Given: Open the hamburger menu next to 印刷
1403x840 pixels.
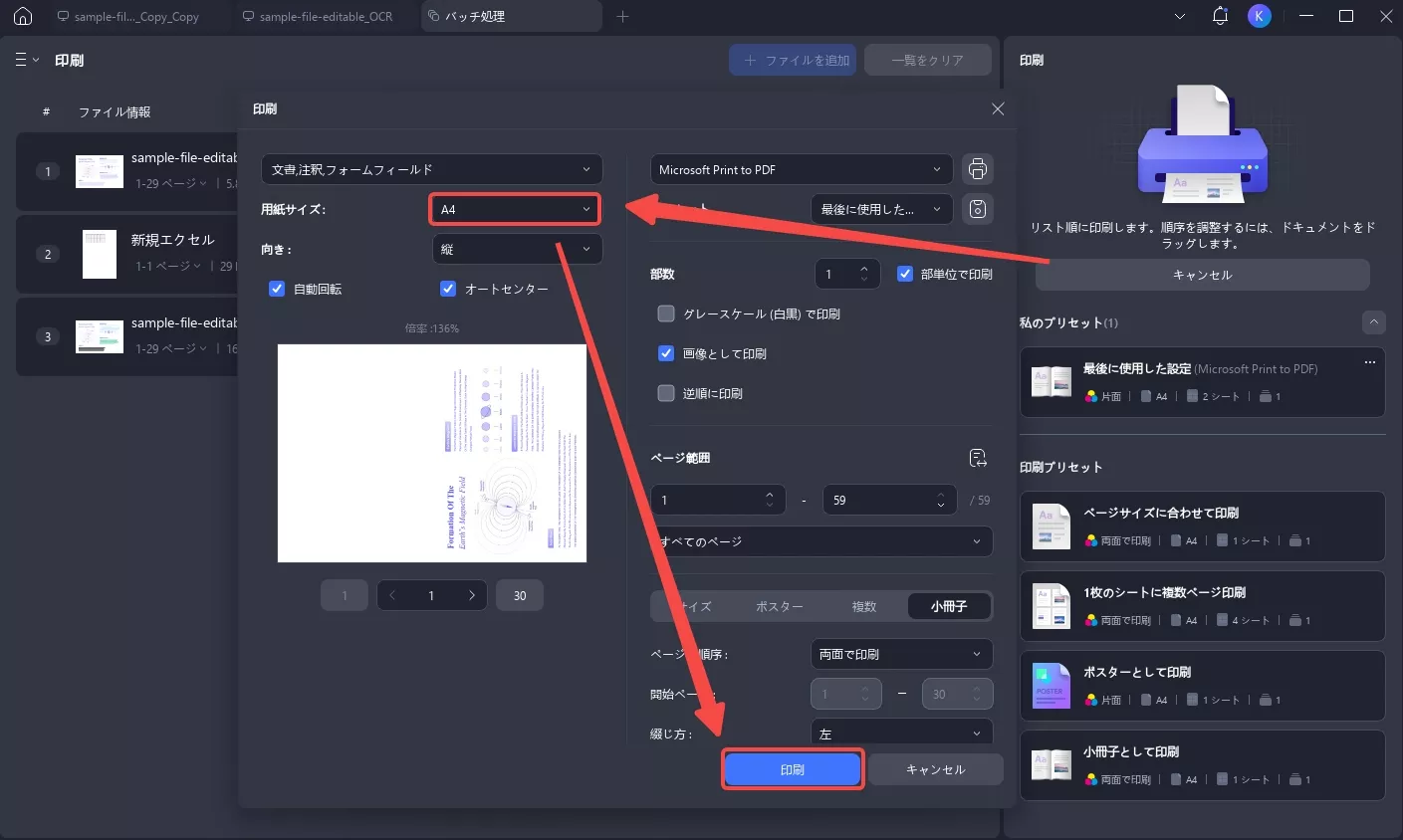Looking at the screenshot, I should pos(27,60).
